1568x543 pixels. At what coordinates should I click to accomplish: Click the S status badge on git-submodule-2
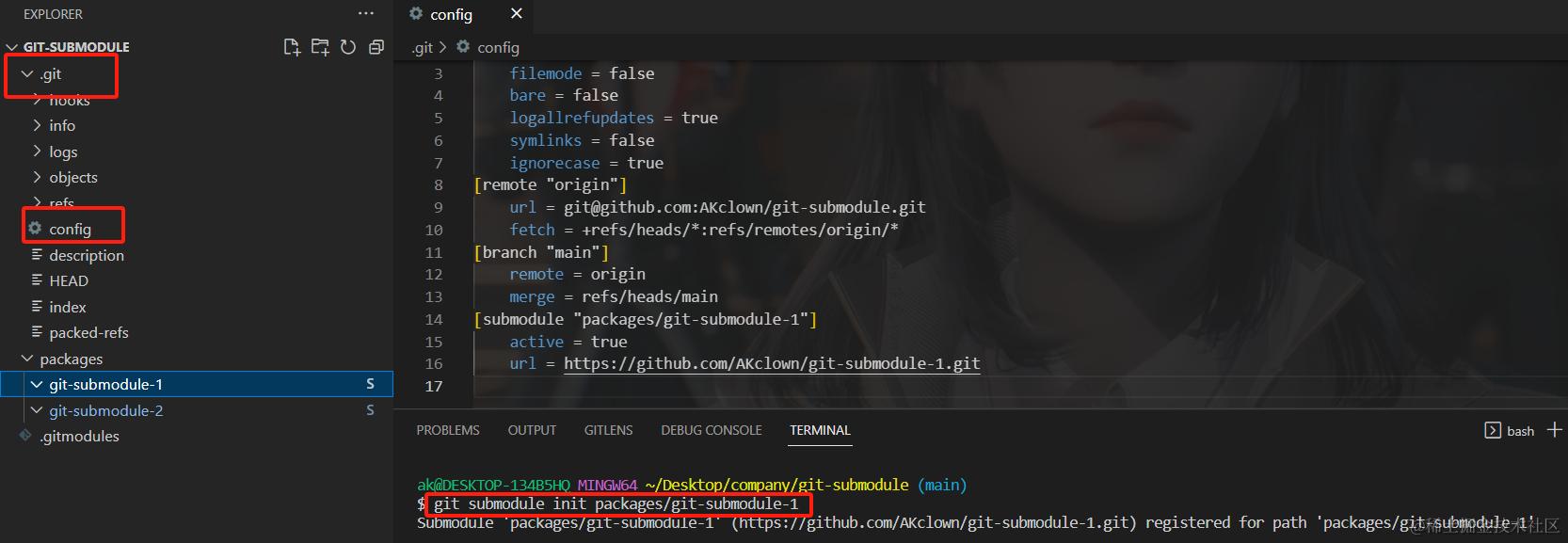[x=370, y=410]
